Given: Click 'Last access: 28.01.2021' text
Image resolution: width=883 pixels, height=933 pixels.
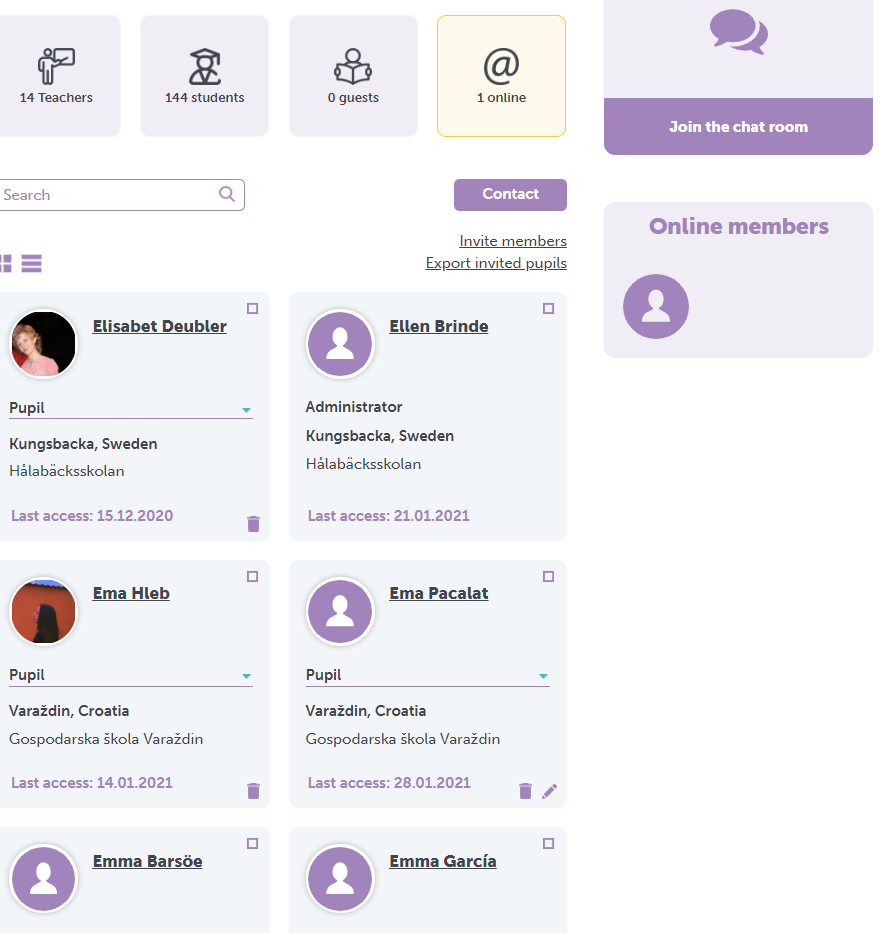Looking at the screenshot, I should point(389,783).
